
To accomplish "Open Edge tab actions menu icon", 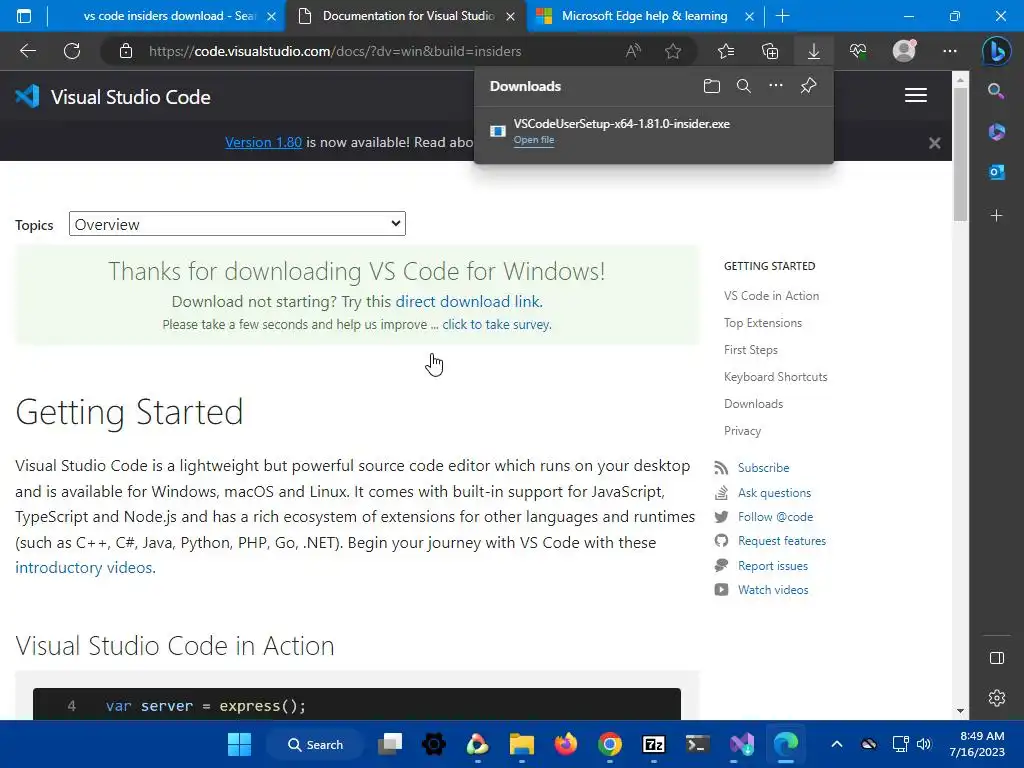I will pos(24,16).
